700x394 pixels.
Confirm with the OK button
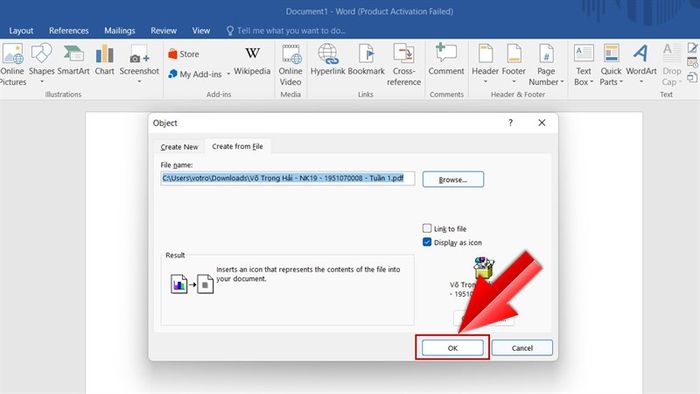point(452,348)
